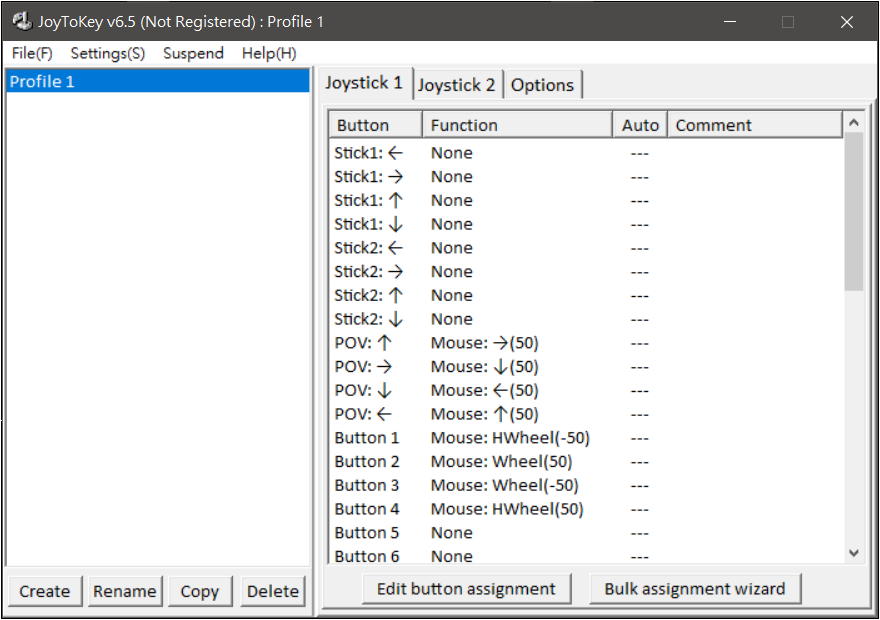Click the Create profile button
The image size is (880, 620).
click(45, 591)
